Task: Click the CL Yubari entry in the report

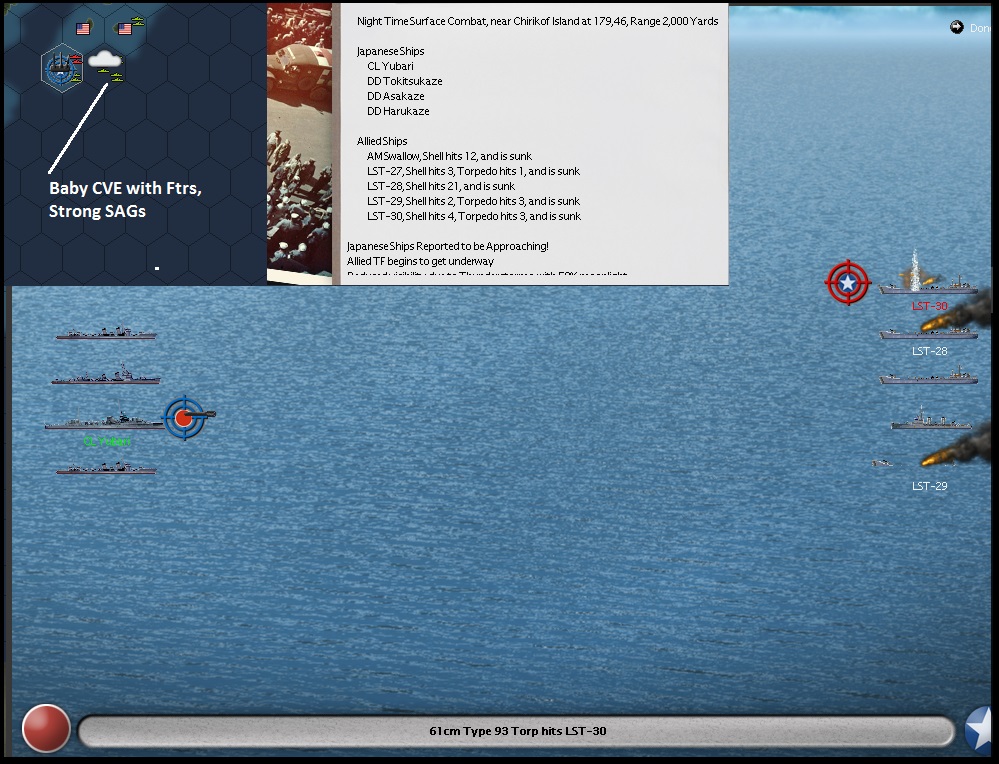Action: click(390, 66)
